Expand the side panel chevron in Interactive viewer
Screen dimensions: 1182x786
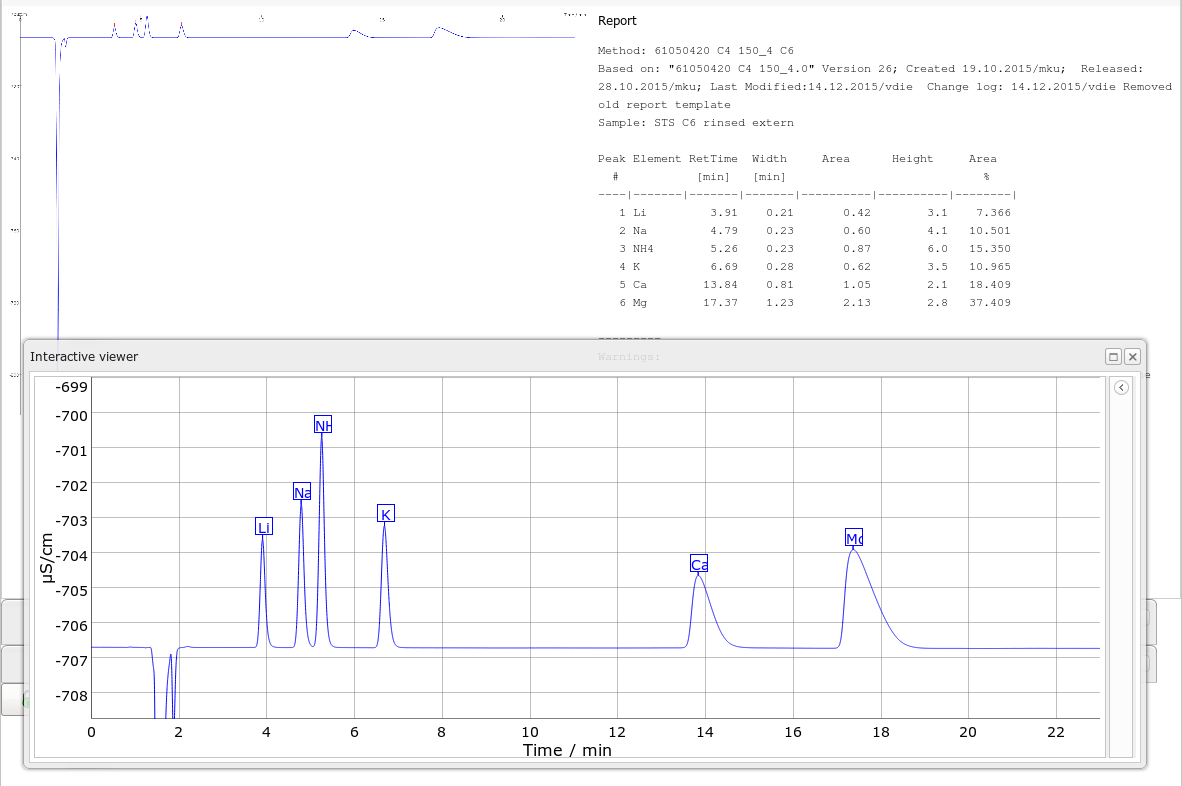1121,388
